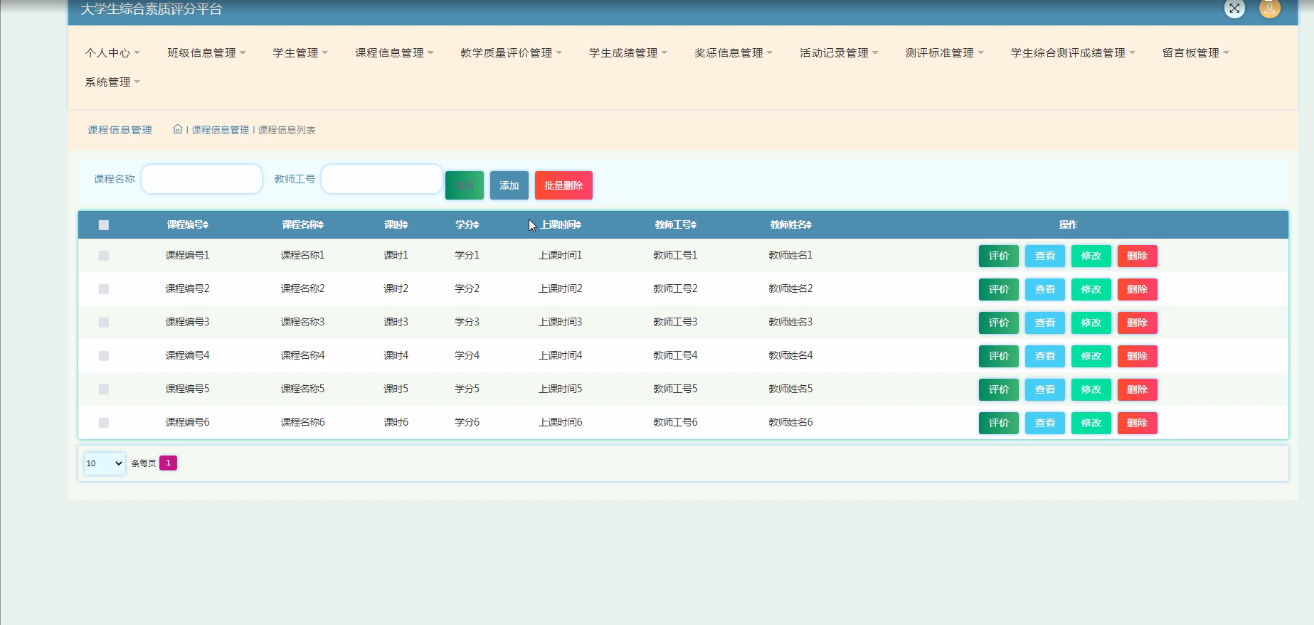Screen dimensions: 1314x625
Task: Click 评价 for 课程名称6 row
Action: click(x=999, y=423)
